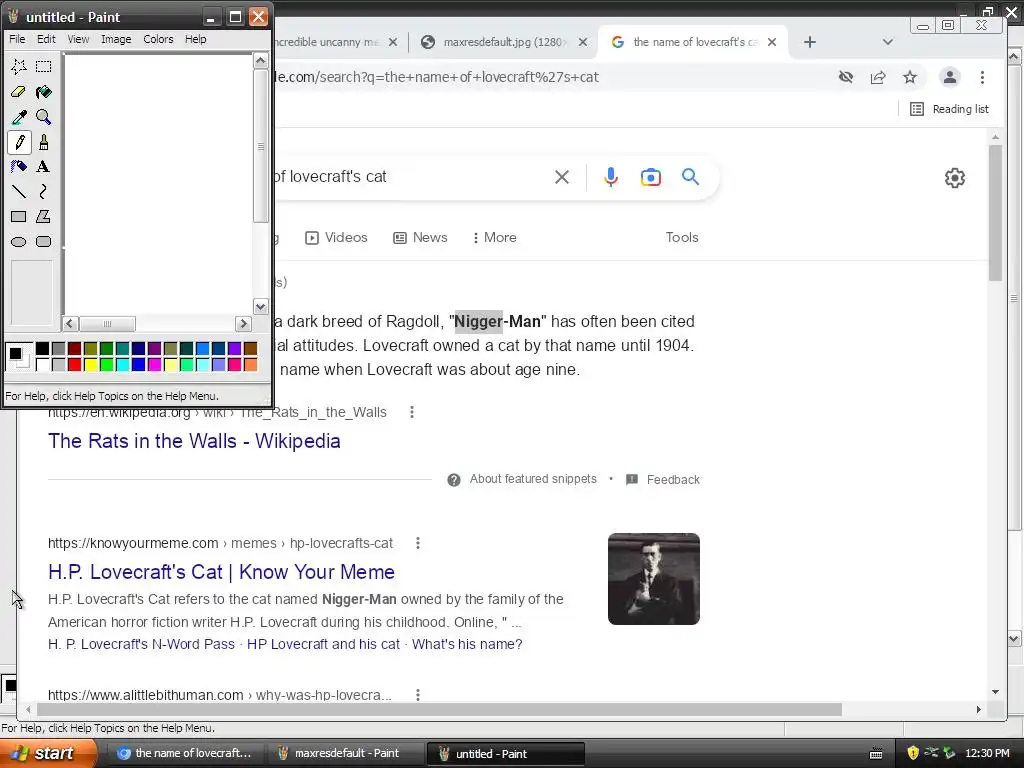Pick the Pick Color eyedropper tool
This screenshot has width=1024, height=768.
tap(19, 117)
